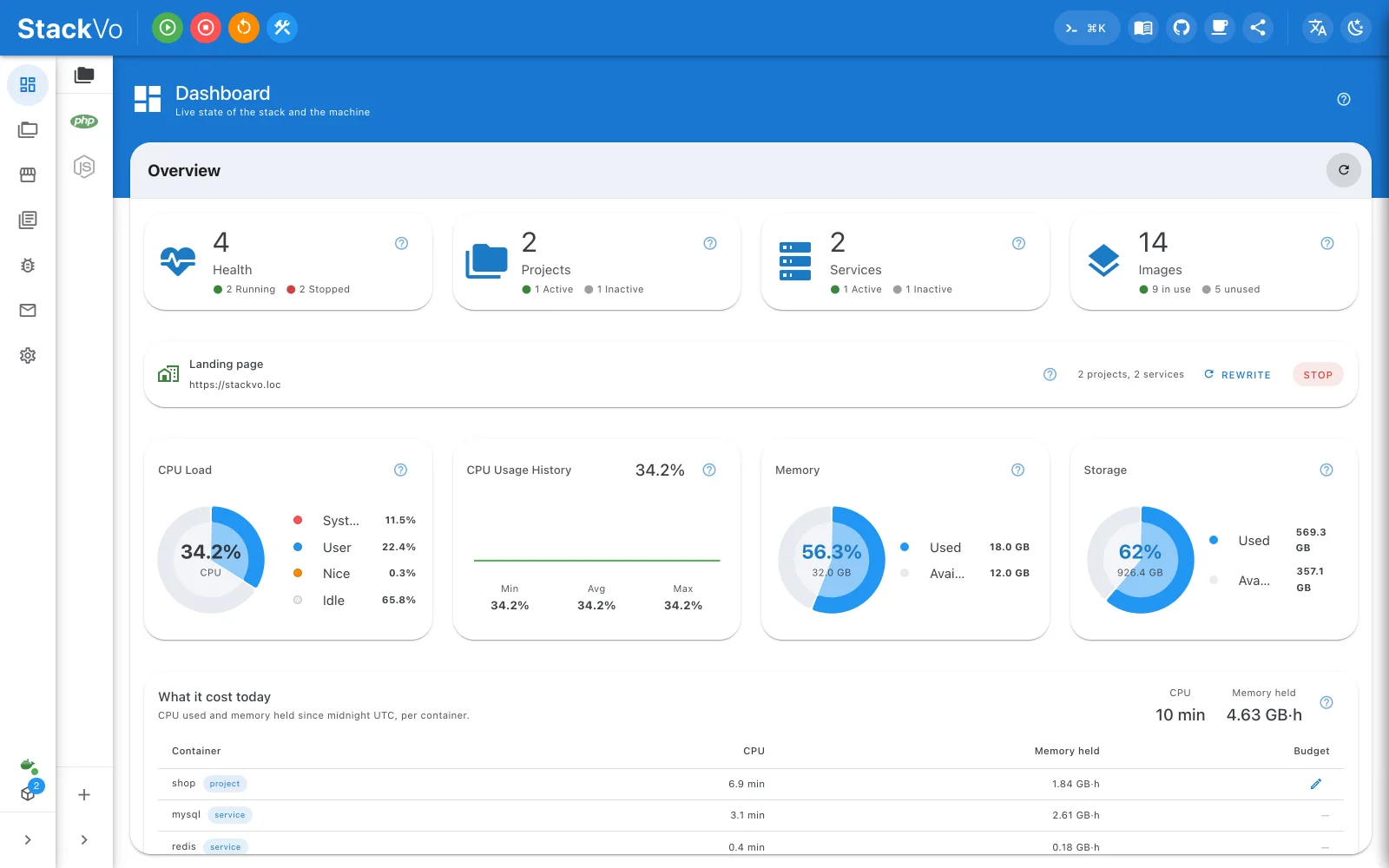Open the blue tools wrench icon
Viewport: 1389px width, 868px height.
point(282,28)
